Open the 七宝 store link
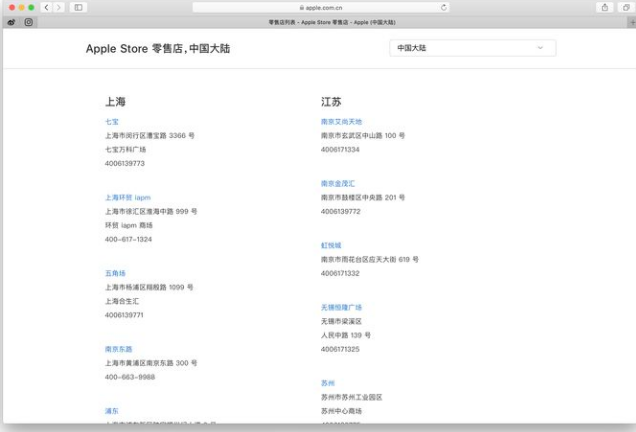 click(x=112, y=122)
